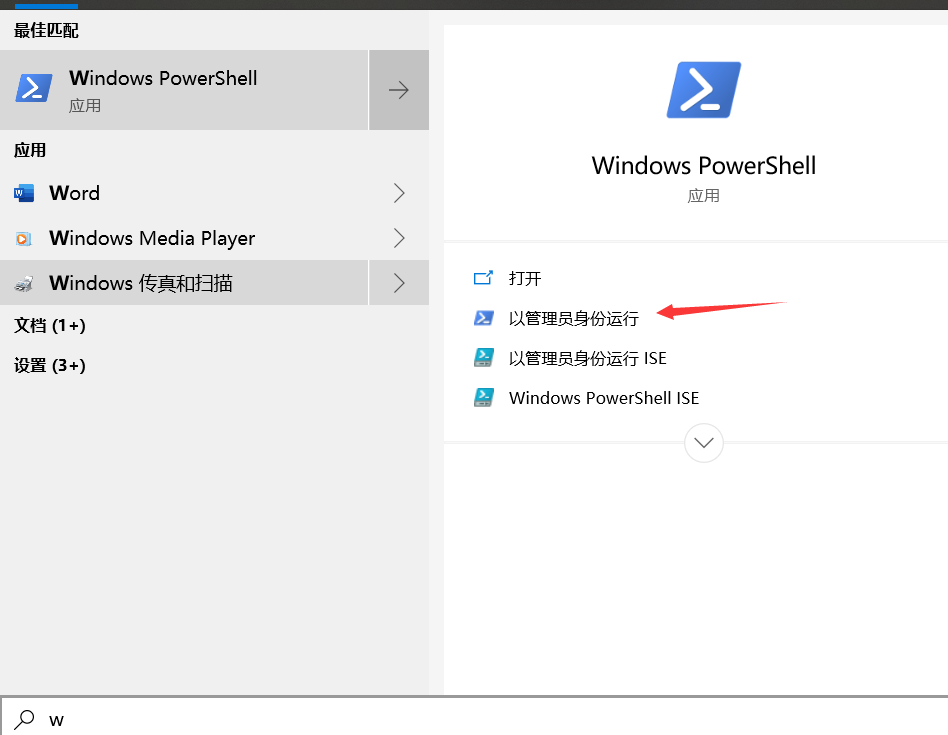This screenshot has width=948, height=735.
Task: Focus the search box containing w
Action: pyautogui.click(x=475, y=717)
